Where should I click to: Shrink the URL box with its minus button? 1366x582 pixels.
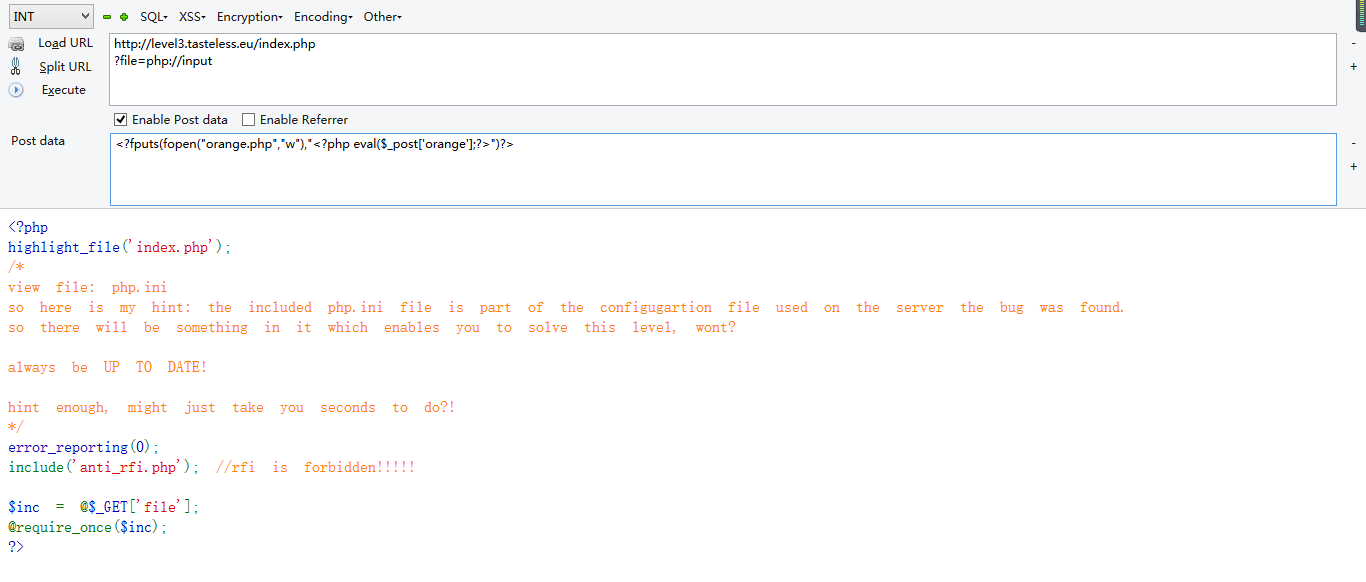point(1353,43)
